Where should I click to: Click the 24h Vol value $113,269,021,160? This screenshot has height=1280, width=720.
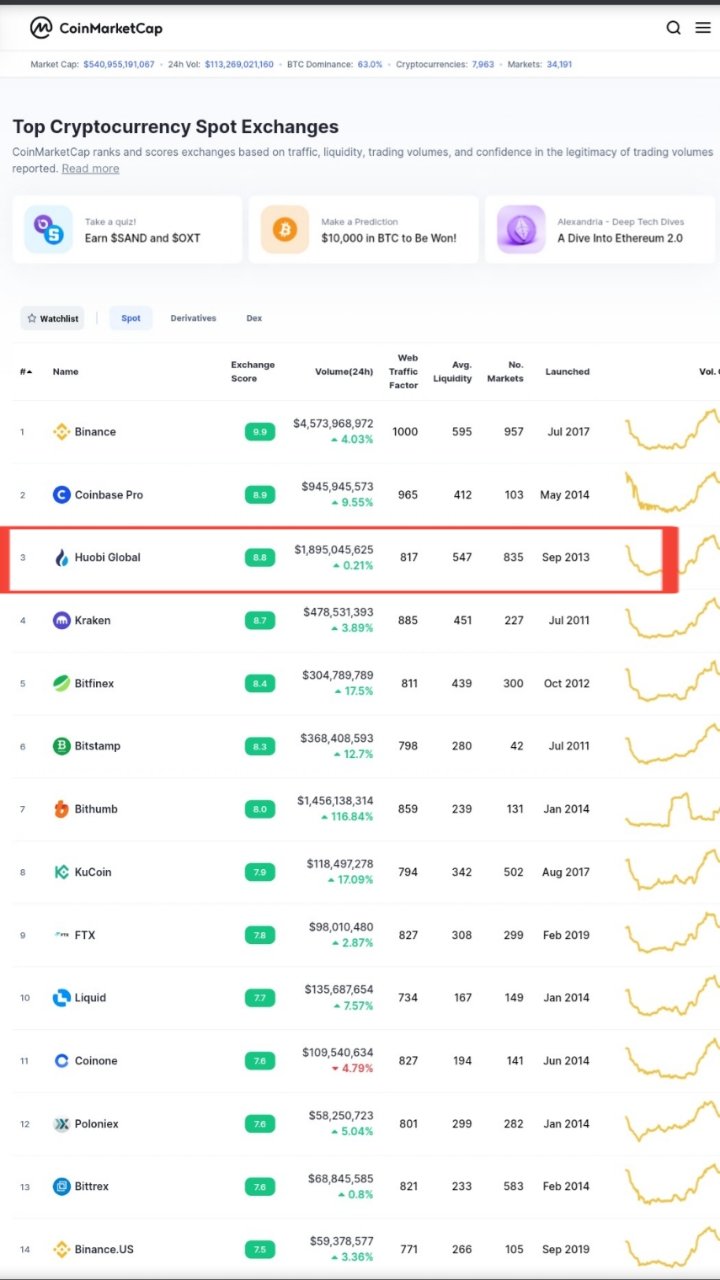pyautogui.click(x=239, y=64)
